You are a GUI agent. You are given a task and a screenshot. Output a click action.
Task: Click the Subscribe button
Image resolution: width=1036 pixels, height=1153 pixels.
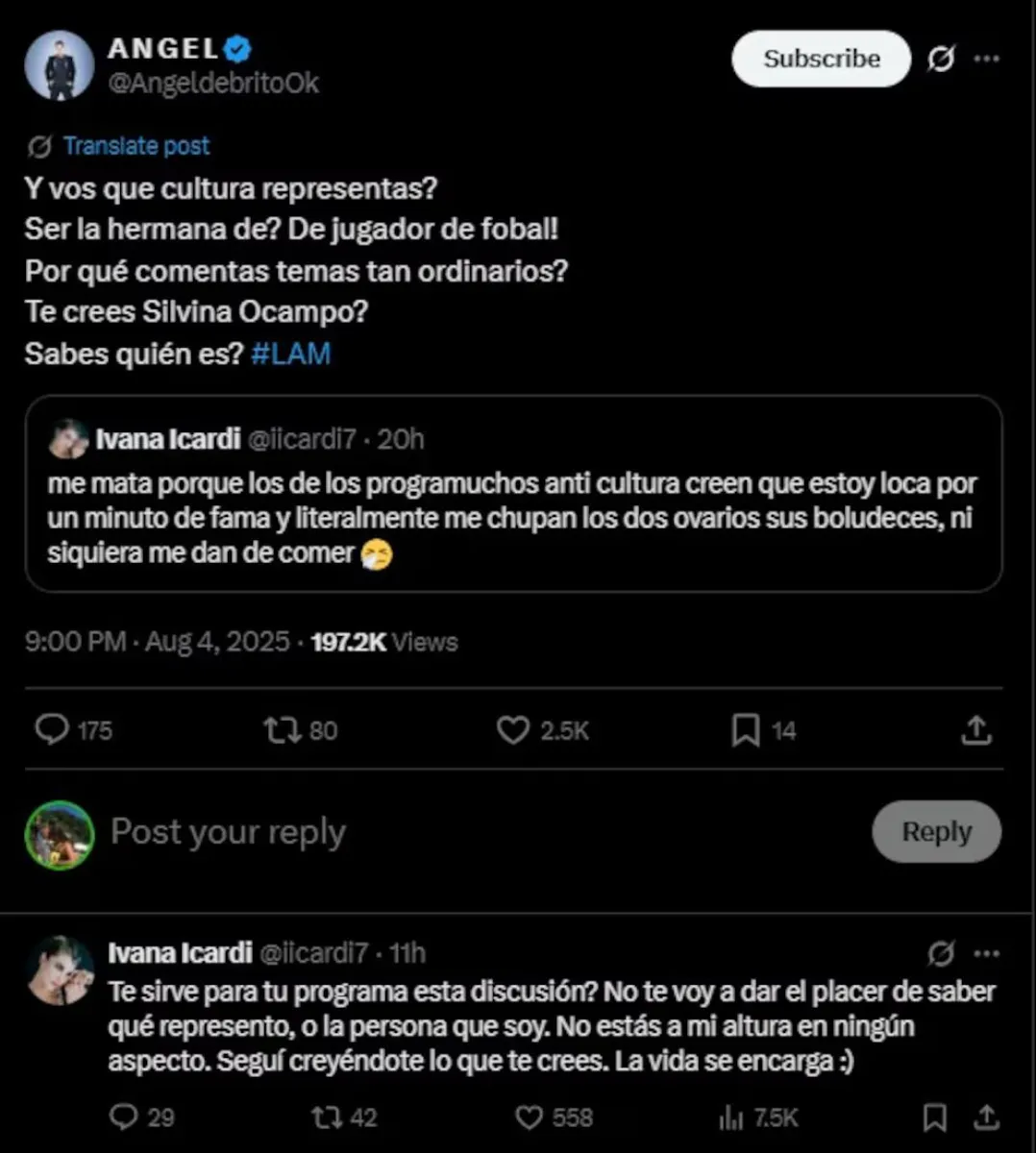821,59
